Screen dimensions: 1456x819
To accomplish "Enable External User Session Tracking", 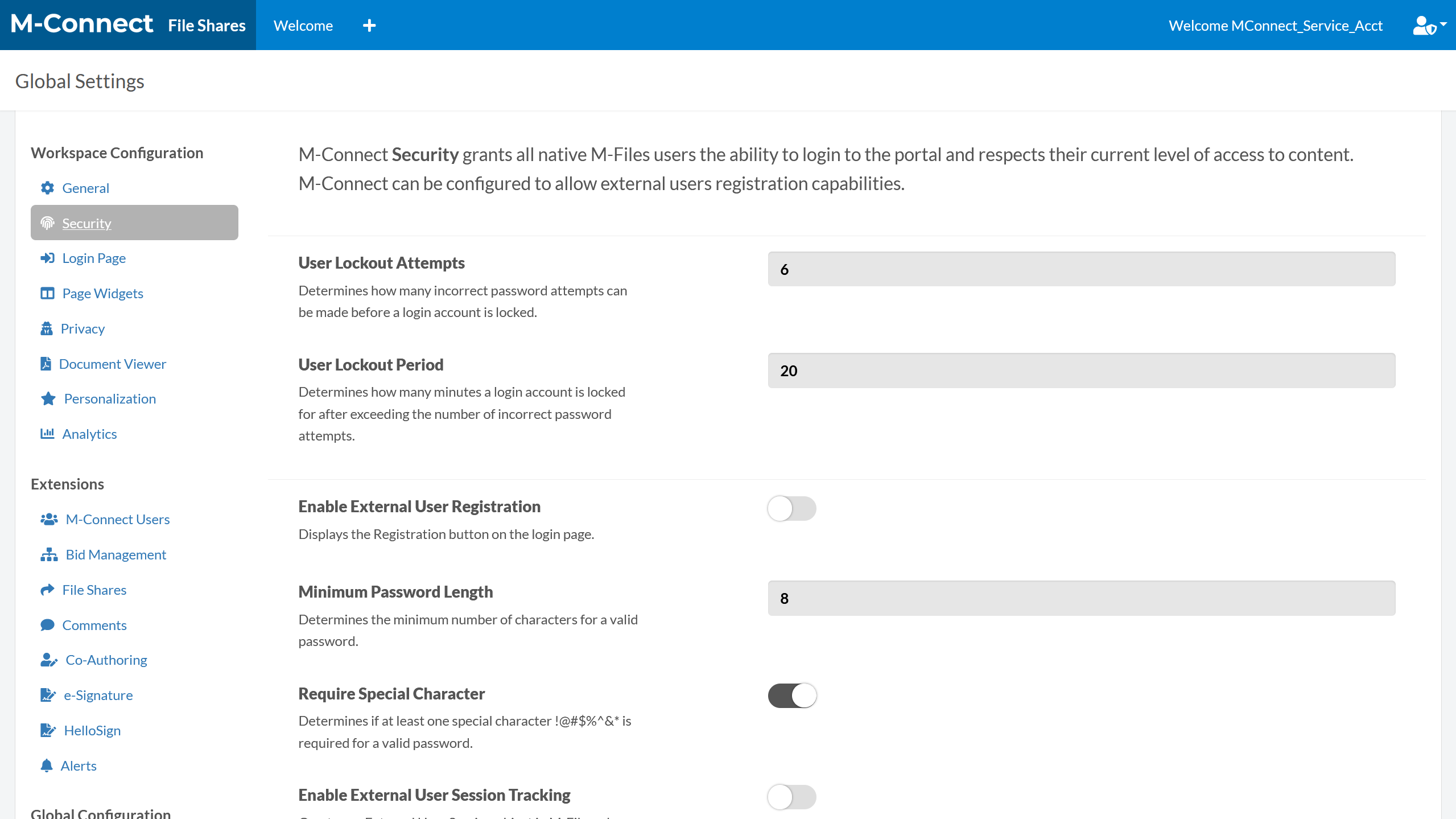I will (791, 797).
